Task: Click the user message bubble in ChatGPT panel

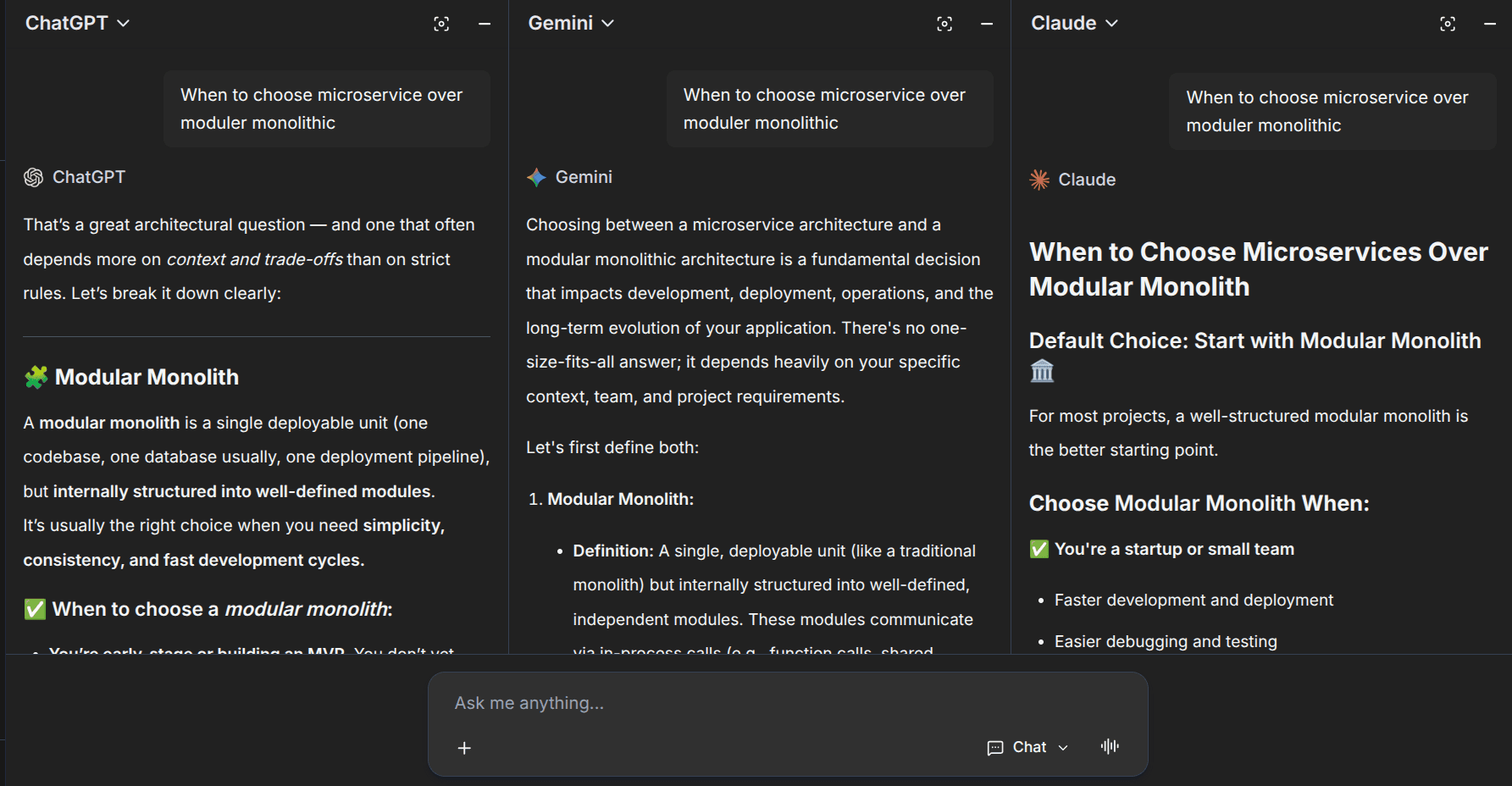Action: (x=327, y=109)
